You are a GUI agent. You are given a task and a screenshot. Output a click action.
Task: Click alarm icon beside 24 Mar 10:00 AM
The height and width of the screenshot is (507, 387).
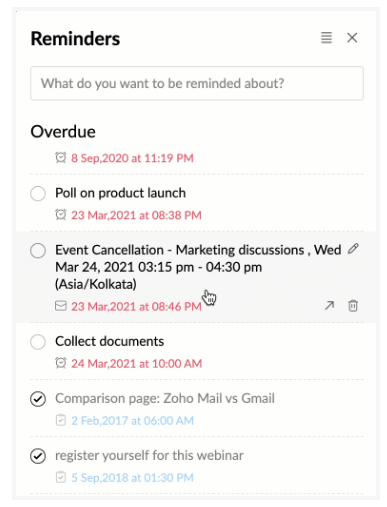(61, 363)
